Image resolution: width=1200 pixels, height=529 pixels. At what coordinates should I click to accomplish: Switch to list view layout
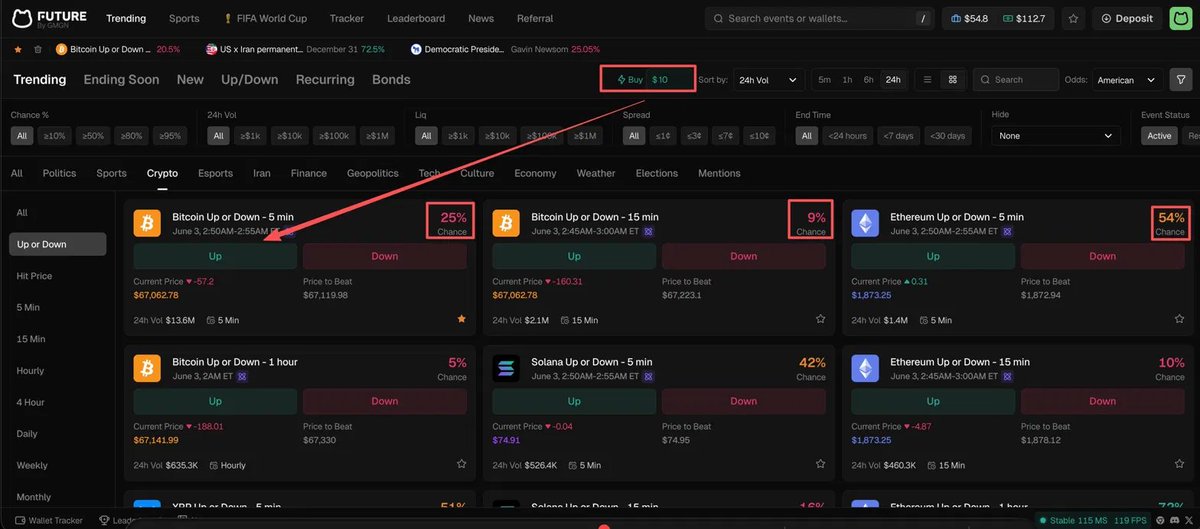928,80
